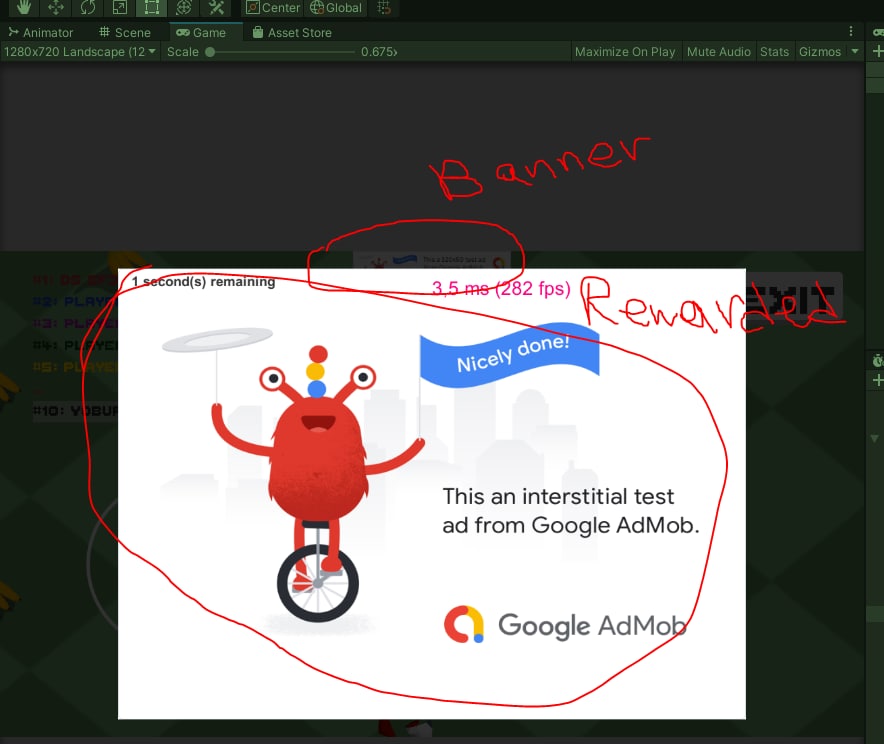Open the Asset Store tab
Image resolution: width=884 pixels, height=744 pixels.
pos(292,33)
